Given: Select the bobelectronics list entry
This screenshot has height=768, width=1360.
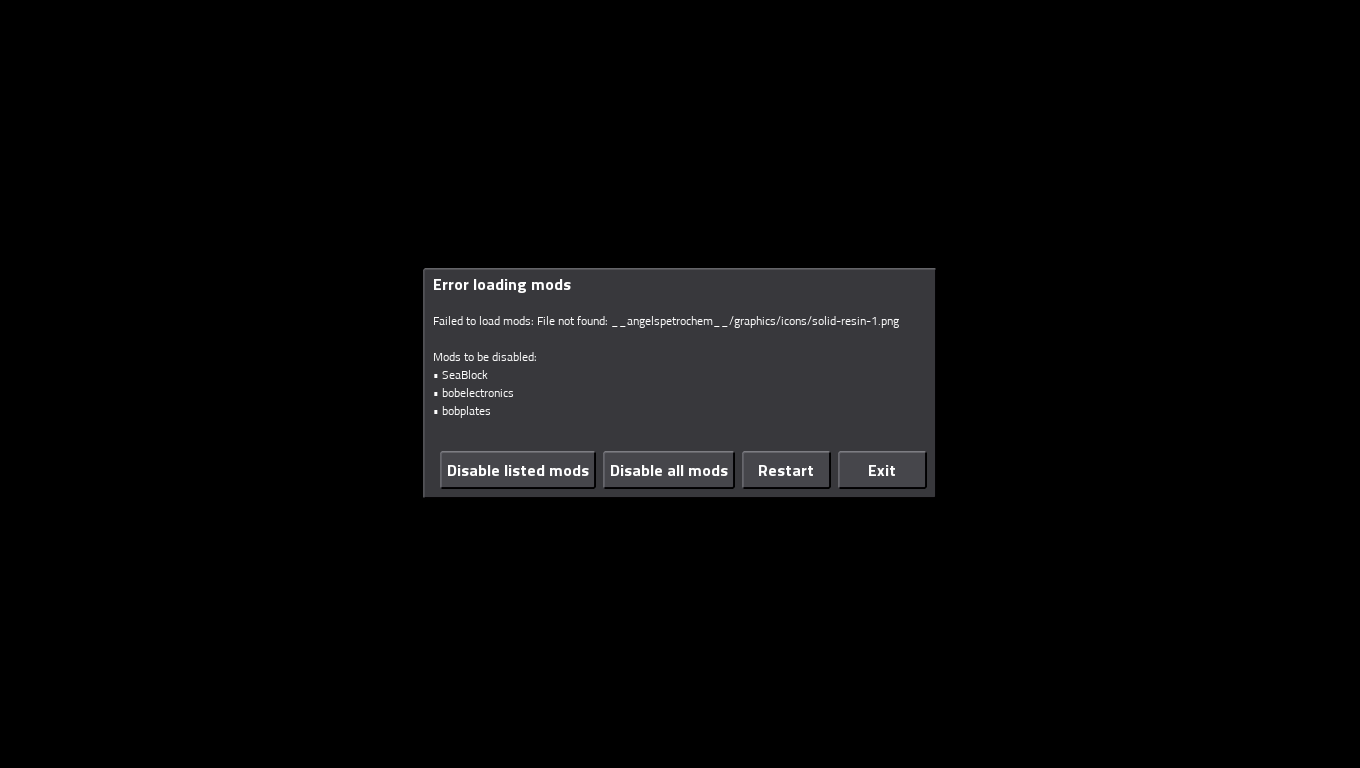Looking at the screenshot, I should point(478,393).
